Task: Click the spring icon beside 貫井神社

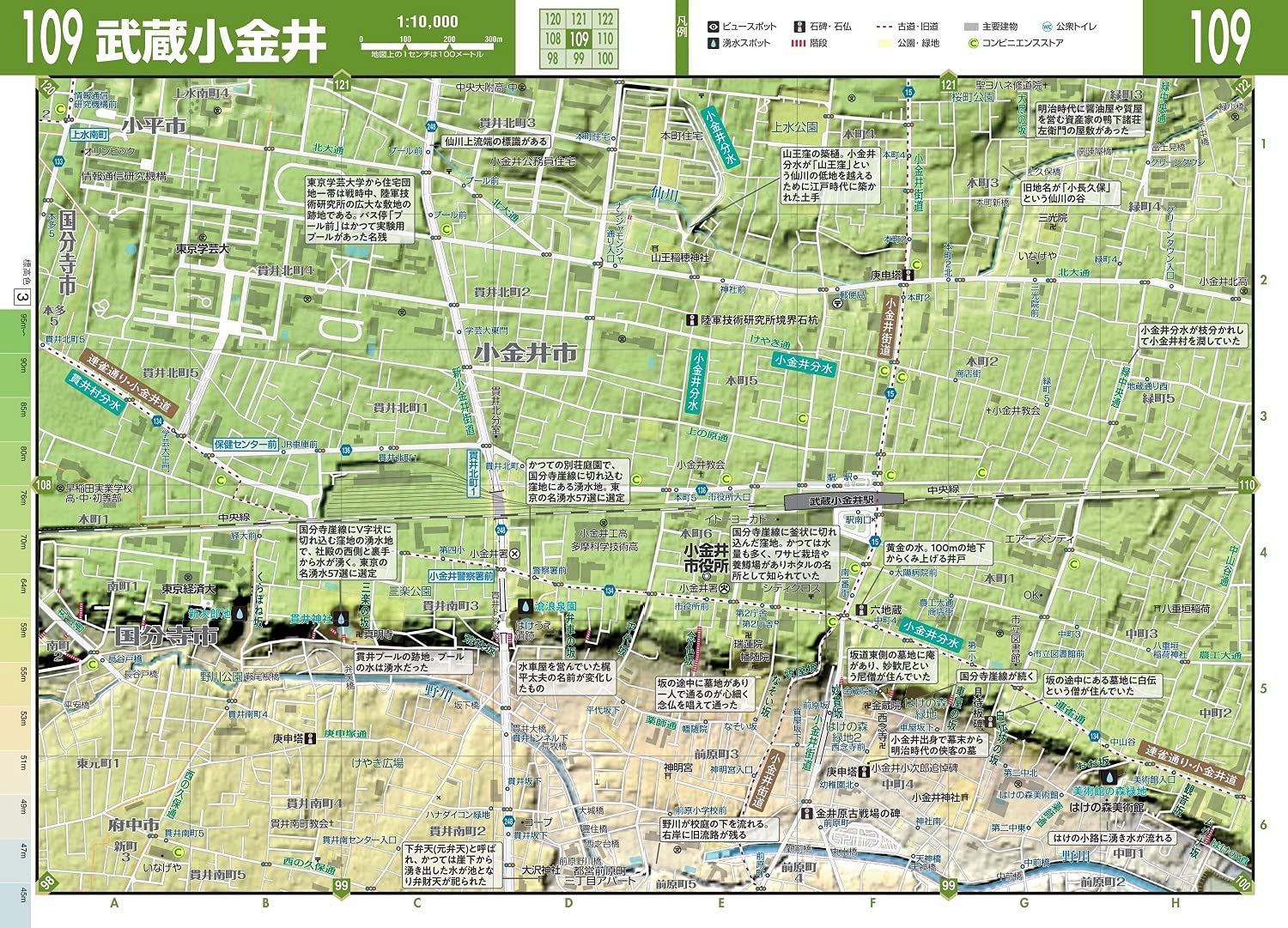Action: (x=341, y=619)
